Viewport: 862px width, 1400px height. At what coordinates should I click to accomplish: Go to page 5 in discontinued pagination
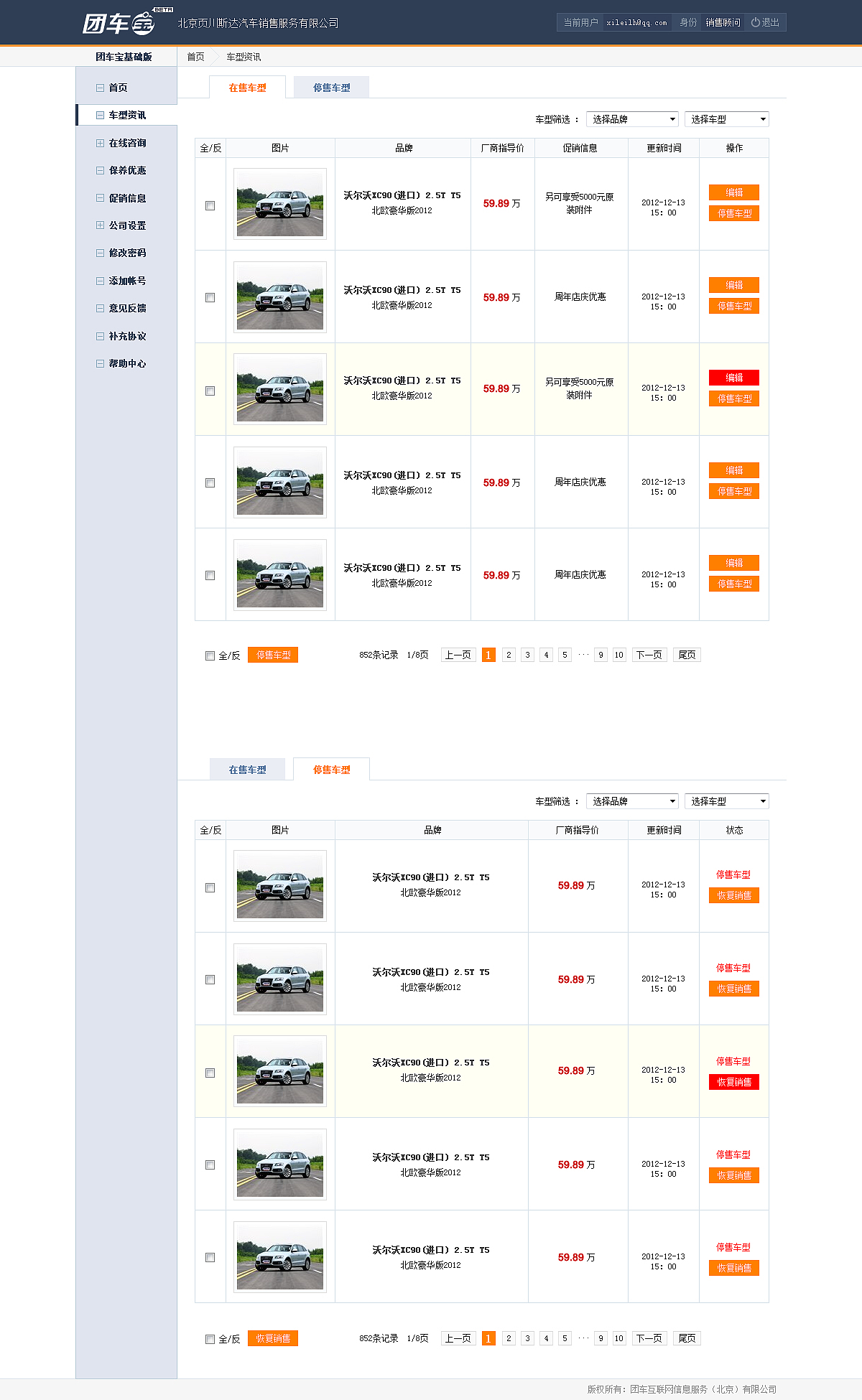coord(565,1338)
